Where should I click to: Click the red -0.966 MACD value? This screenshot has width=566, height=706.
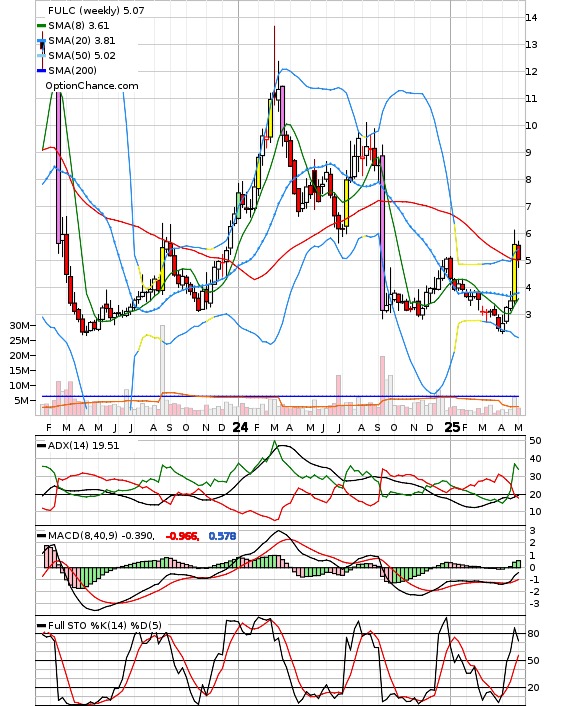pyautogui.click(x=182, y=536)
